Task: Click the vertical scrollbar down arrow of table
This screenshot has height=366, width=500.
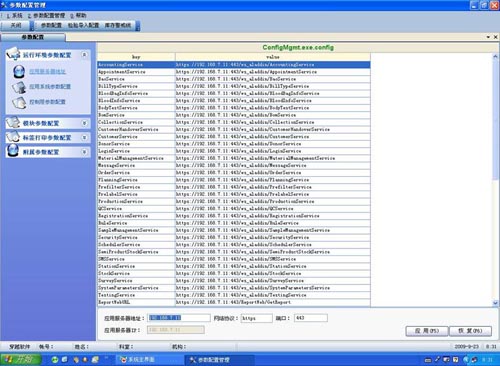Action: pos(495,303)
